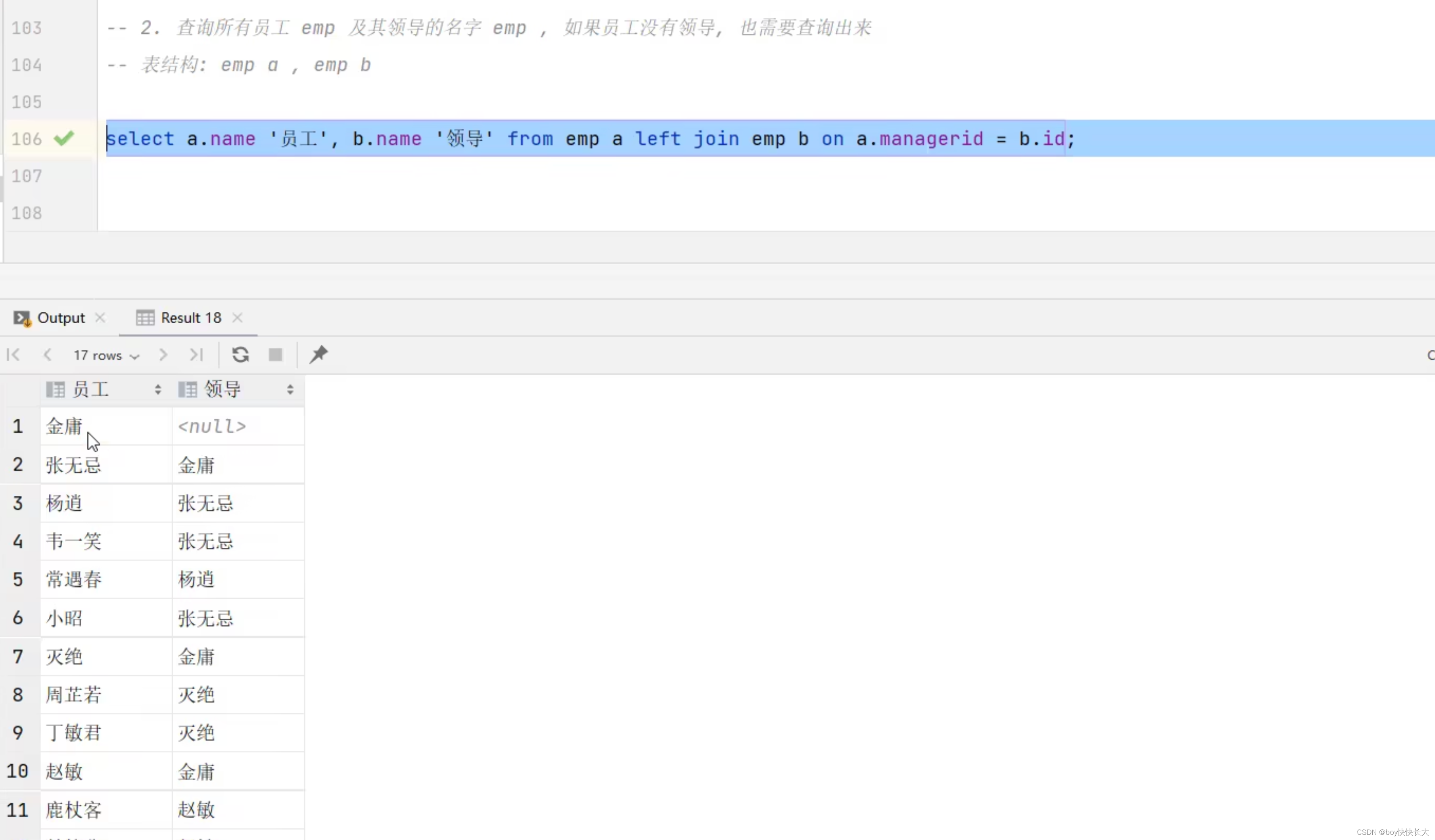This screenshot has width=1435, height=840.
Task: Click the 常遇春 cell in row 5
Action: point(106,579)
